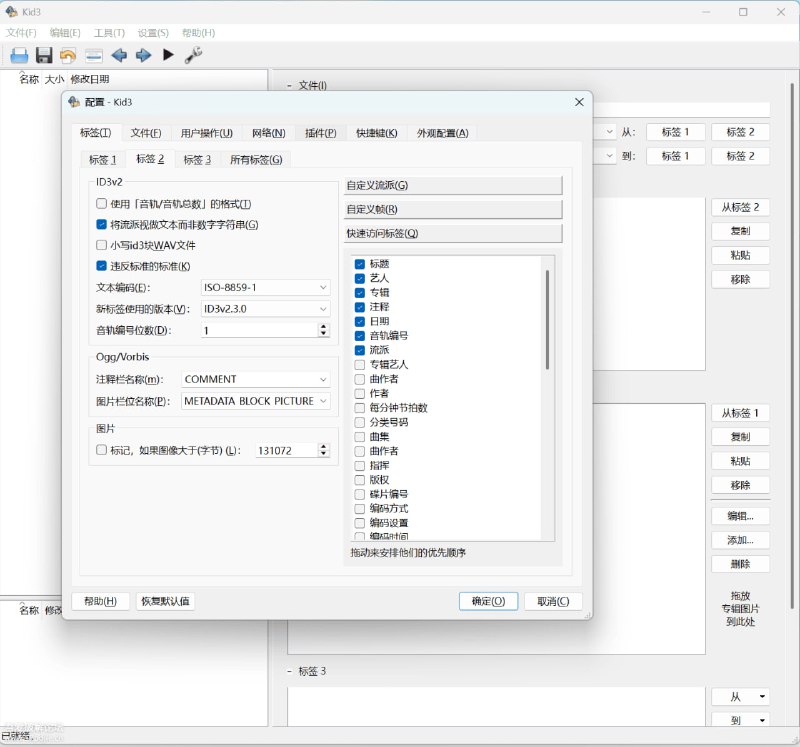Click the 恢复默认值 button
800x747 pixels.
coord(165,601)
